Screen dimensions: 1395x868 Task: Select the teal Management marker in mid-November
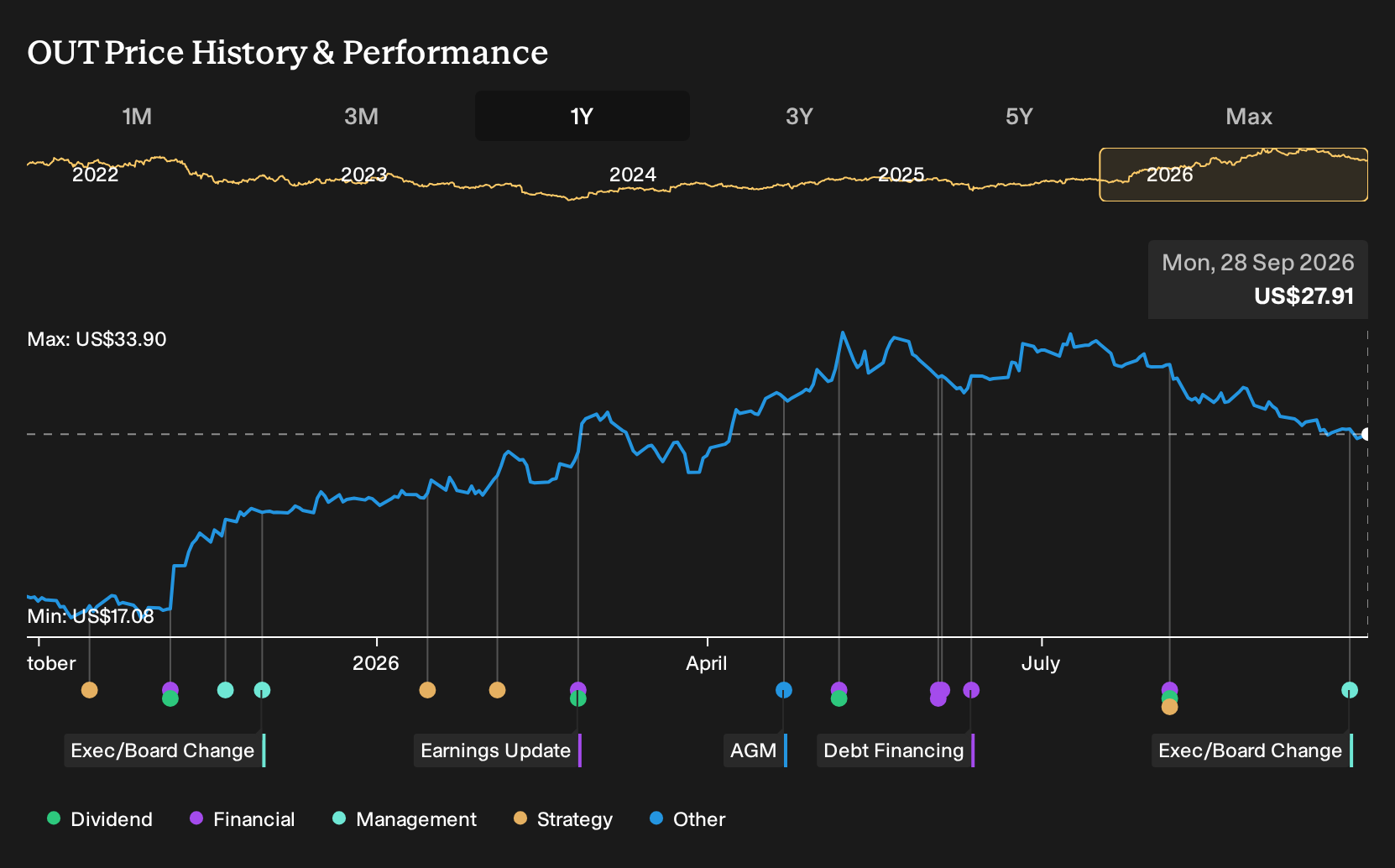coord(225,690)
